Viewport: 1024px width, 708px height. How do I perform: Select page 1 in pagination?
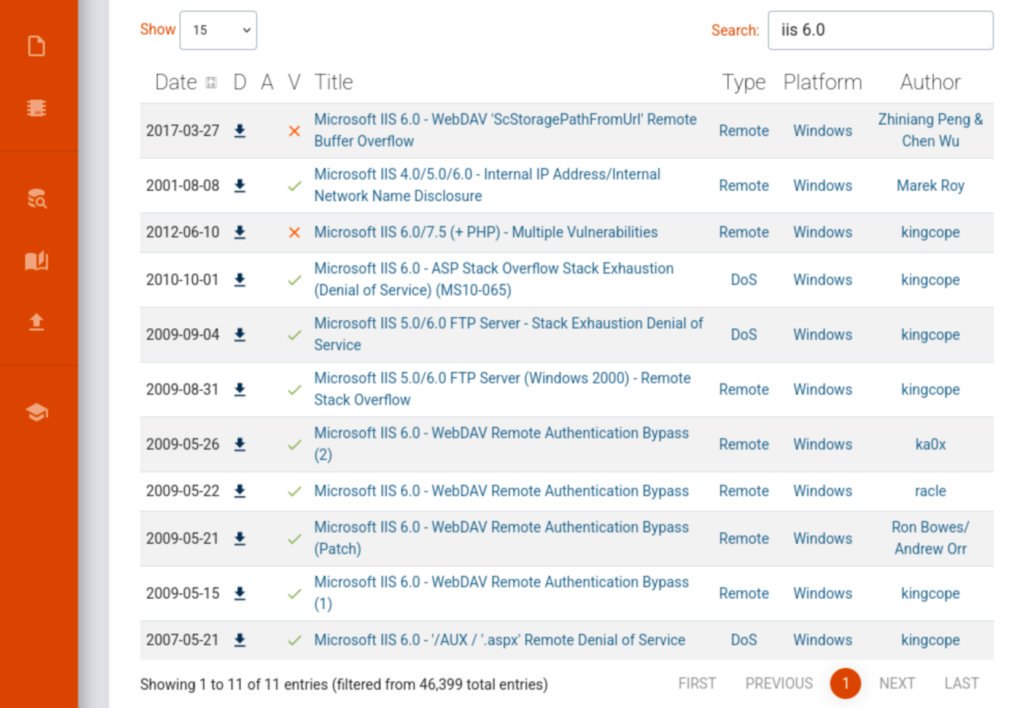[846, 683]
